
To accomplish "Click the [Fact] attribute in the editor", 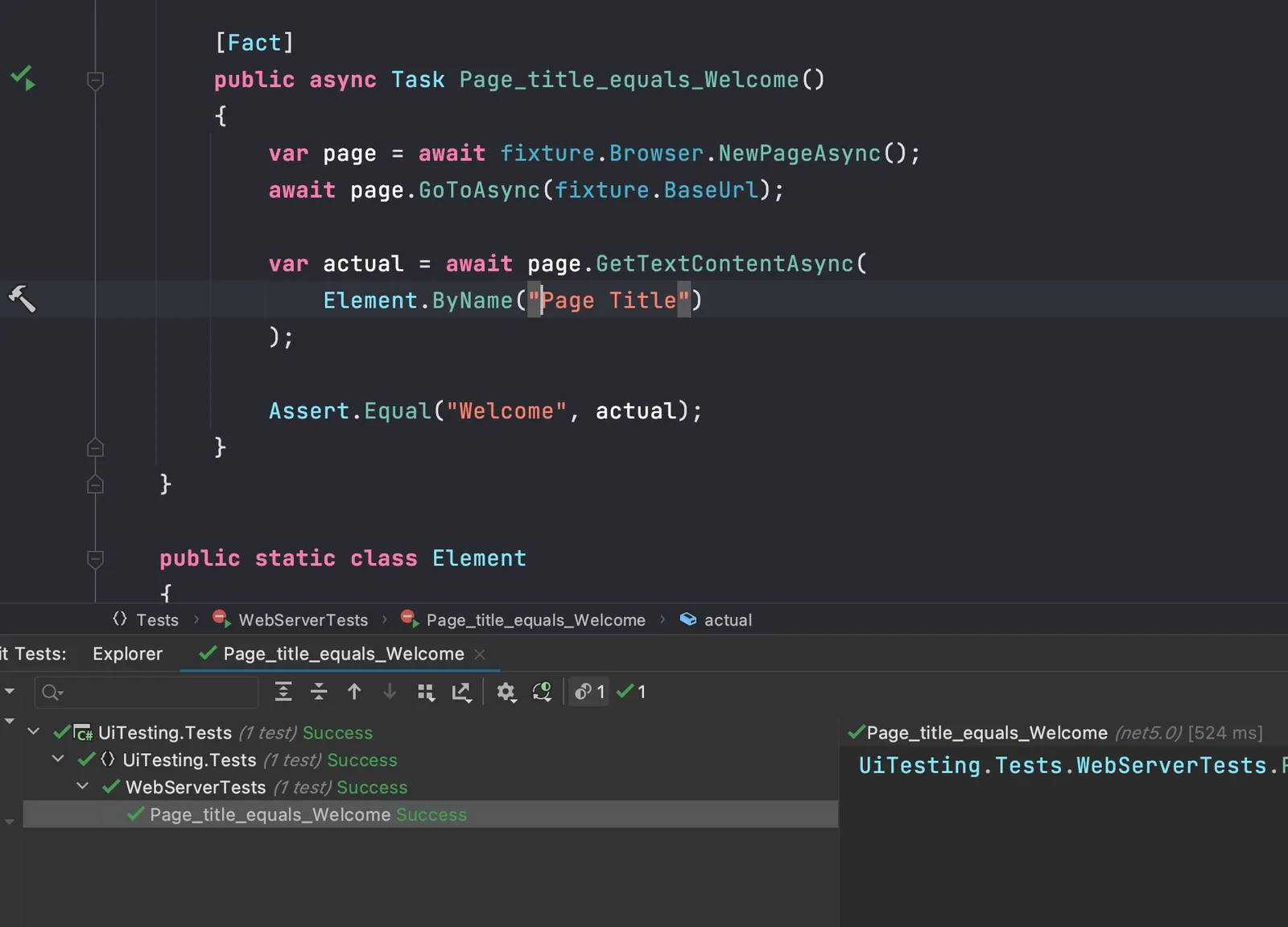I will click(254, 42).
